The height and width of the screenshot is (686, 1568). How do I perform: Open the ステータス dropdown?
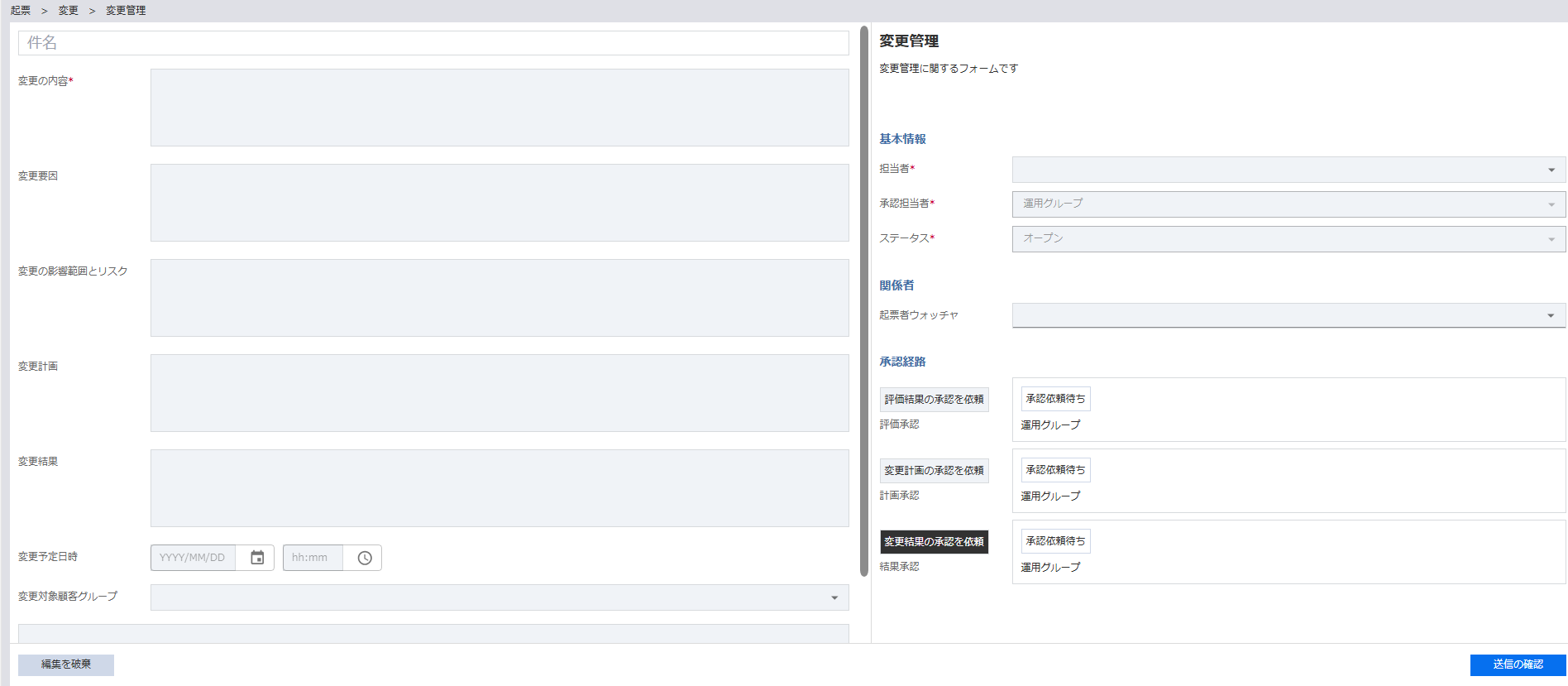tap(1288, 239)
